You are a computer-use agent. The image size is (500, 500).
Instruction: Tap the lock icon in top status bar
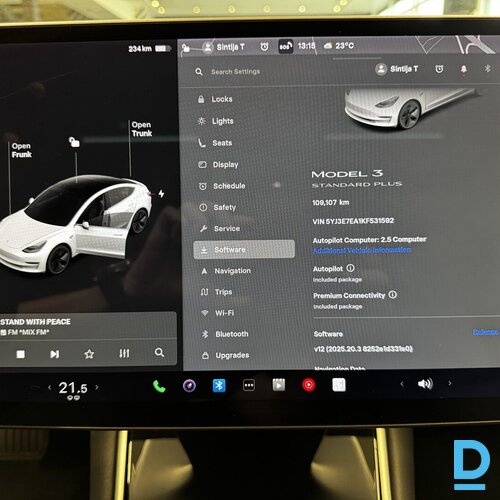(186, 49)
